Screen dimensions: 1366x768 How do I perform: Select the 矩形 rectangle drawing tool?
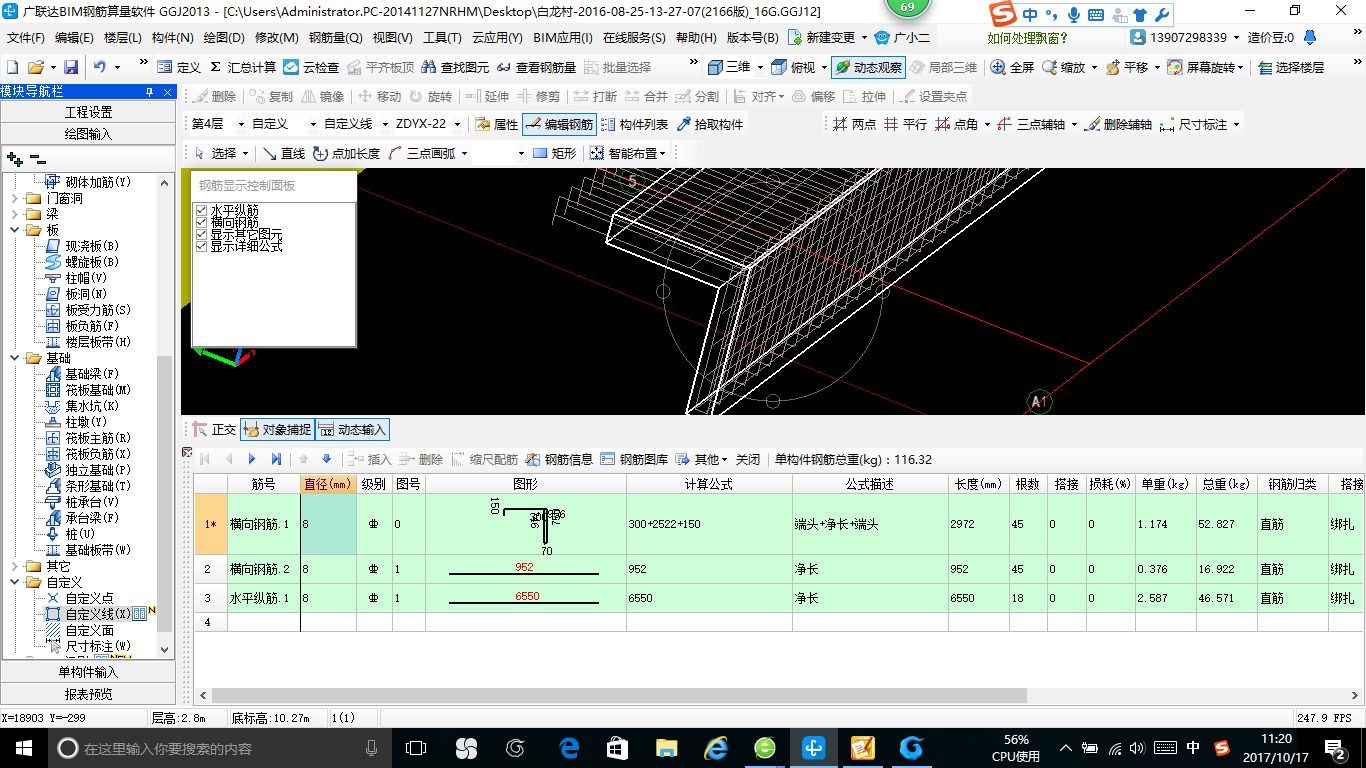tap(555, 153)
